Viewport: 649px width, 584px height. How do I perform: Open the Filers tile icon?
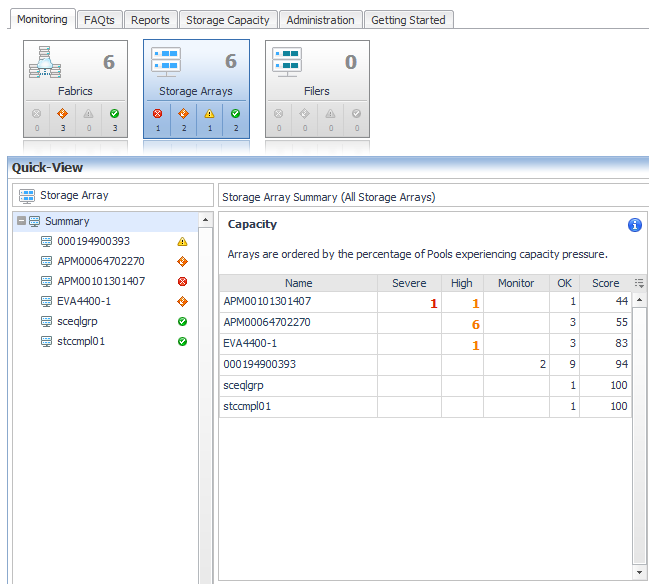tap(287, 62)
